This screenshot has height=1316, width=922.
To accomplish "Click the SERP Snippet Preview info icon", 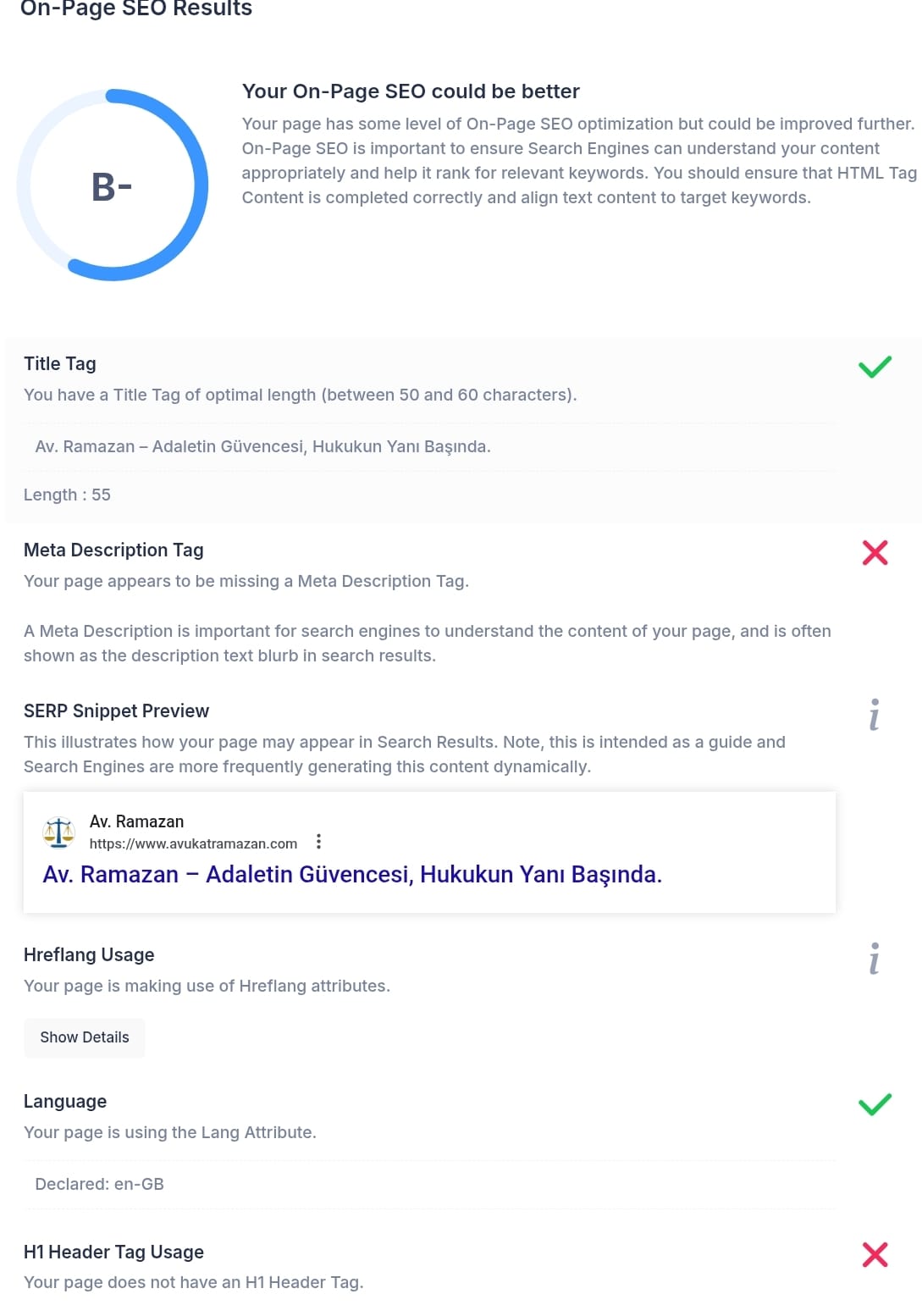I will coord(875,715).
